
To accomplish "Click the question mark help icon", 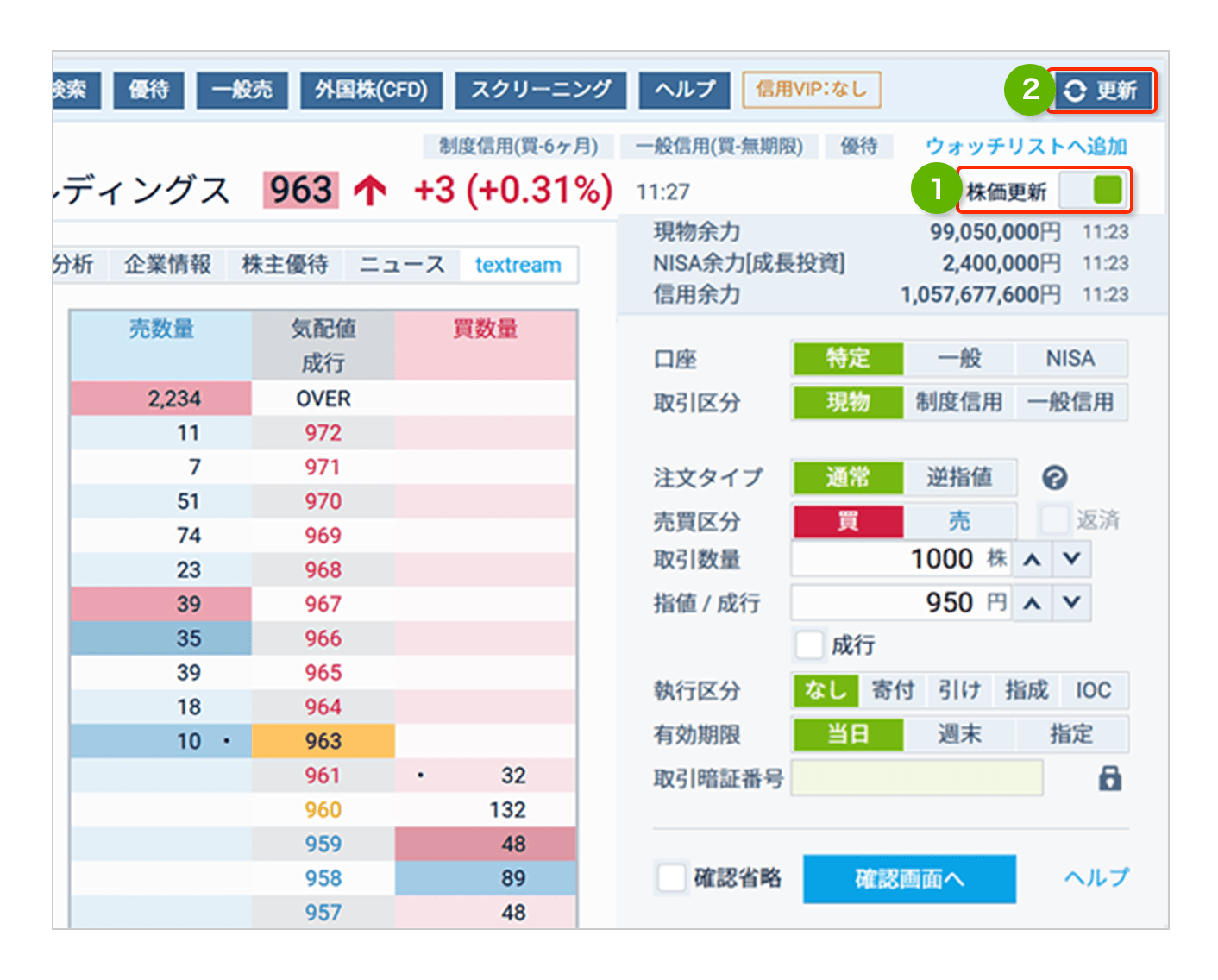I will click(x=1054, y=477).
